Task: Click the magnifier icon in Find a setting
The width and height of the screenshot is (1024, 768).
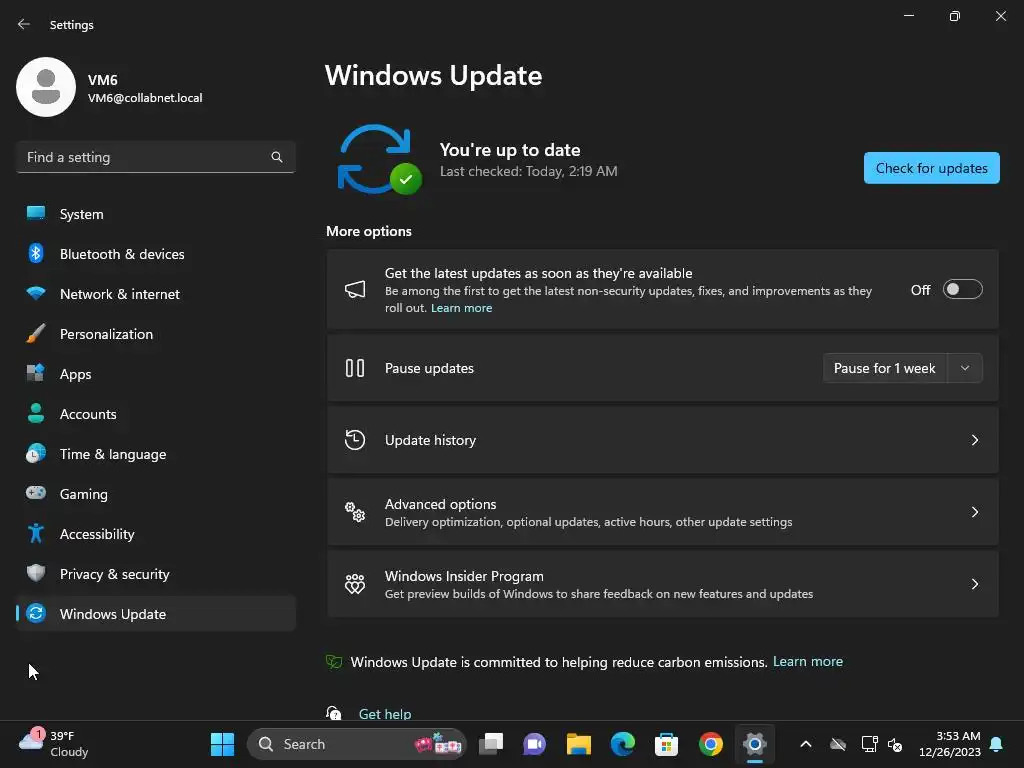Action: coord(277,157)
